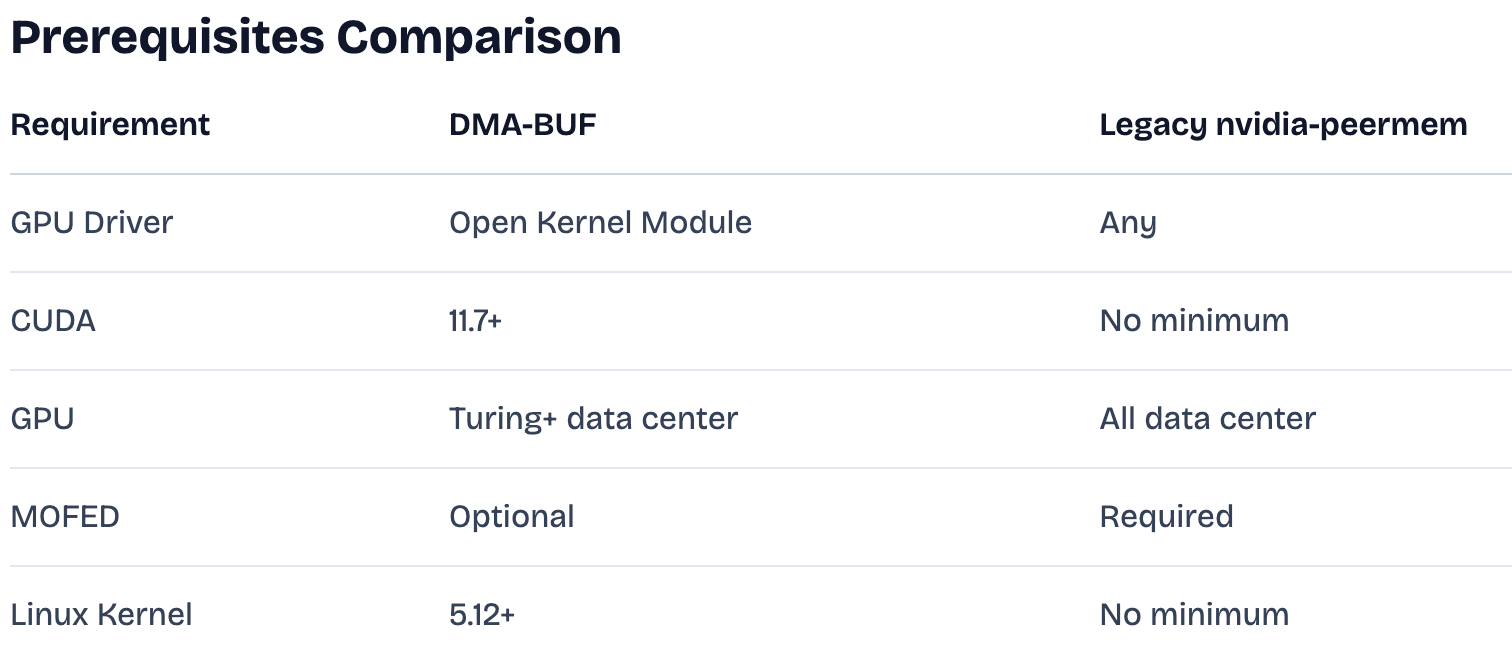The height and width of the screenshot is (656, 1512).
Task: Select the CUDA row label
Action: (53, 320)
